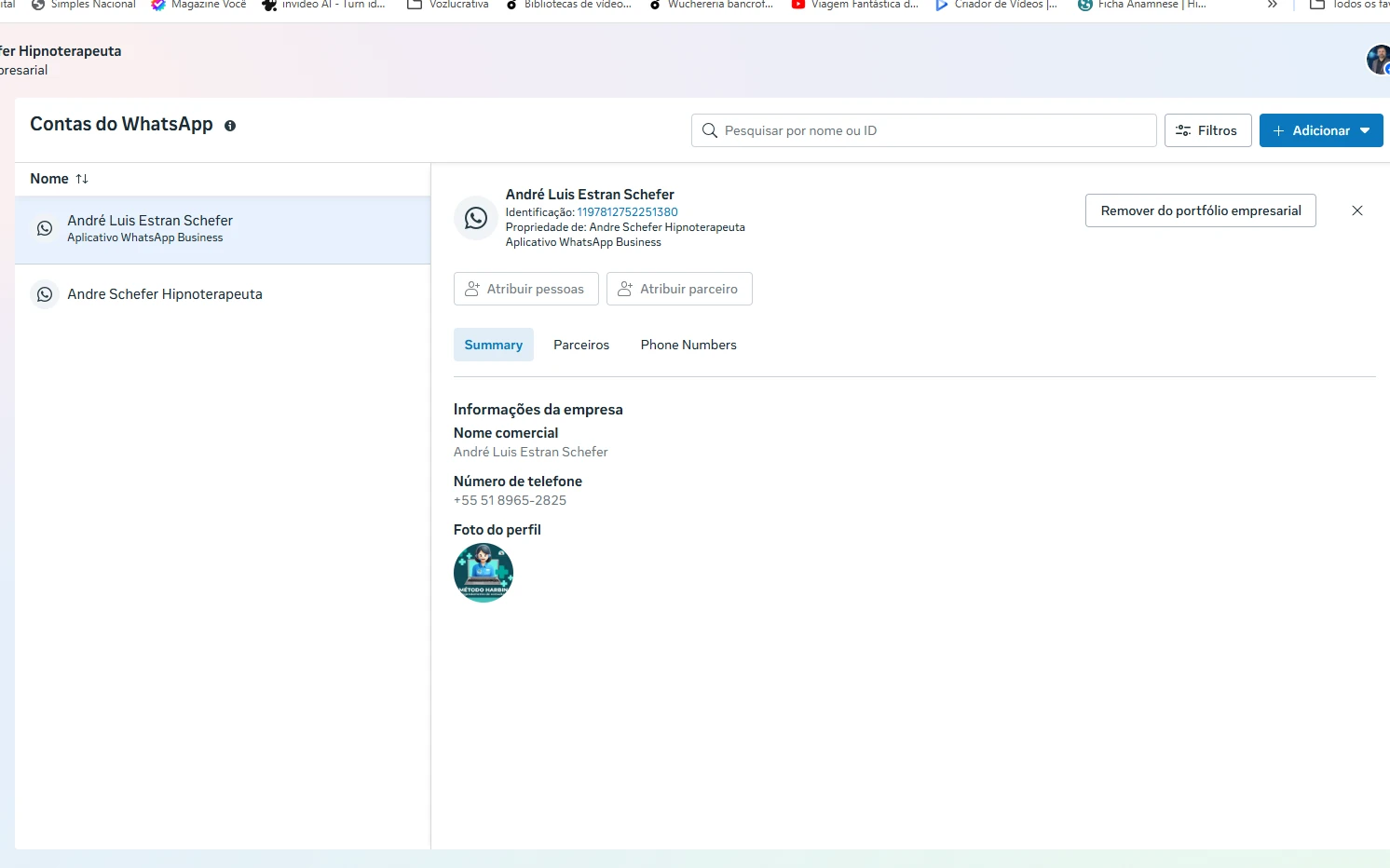Click the magnifier icon in the search bar
The width and height of the screenshot is (1390, 868).
709,130
